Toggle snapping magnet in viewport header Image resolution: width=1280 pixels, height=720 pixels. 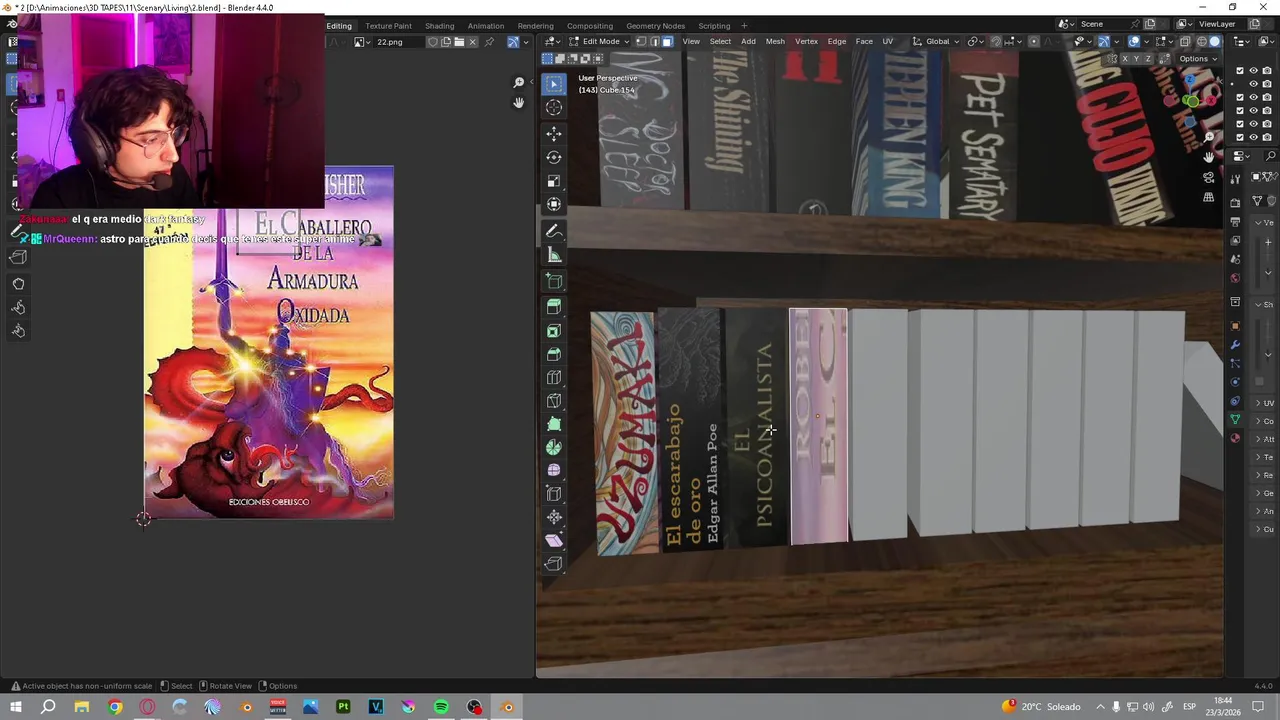[996, 41]
